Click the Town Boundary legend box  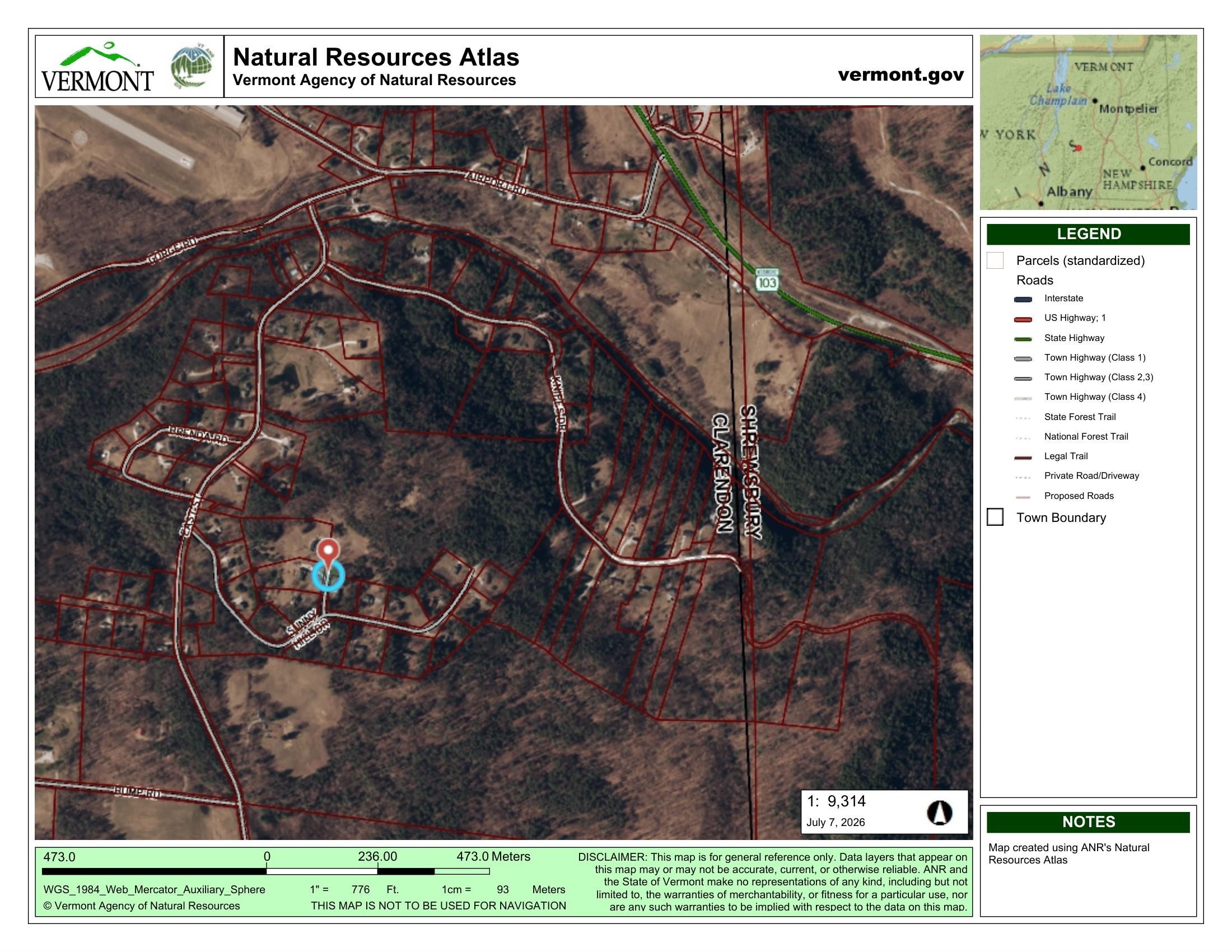(x=995, y=517)
